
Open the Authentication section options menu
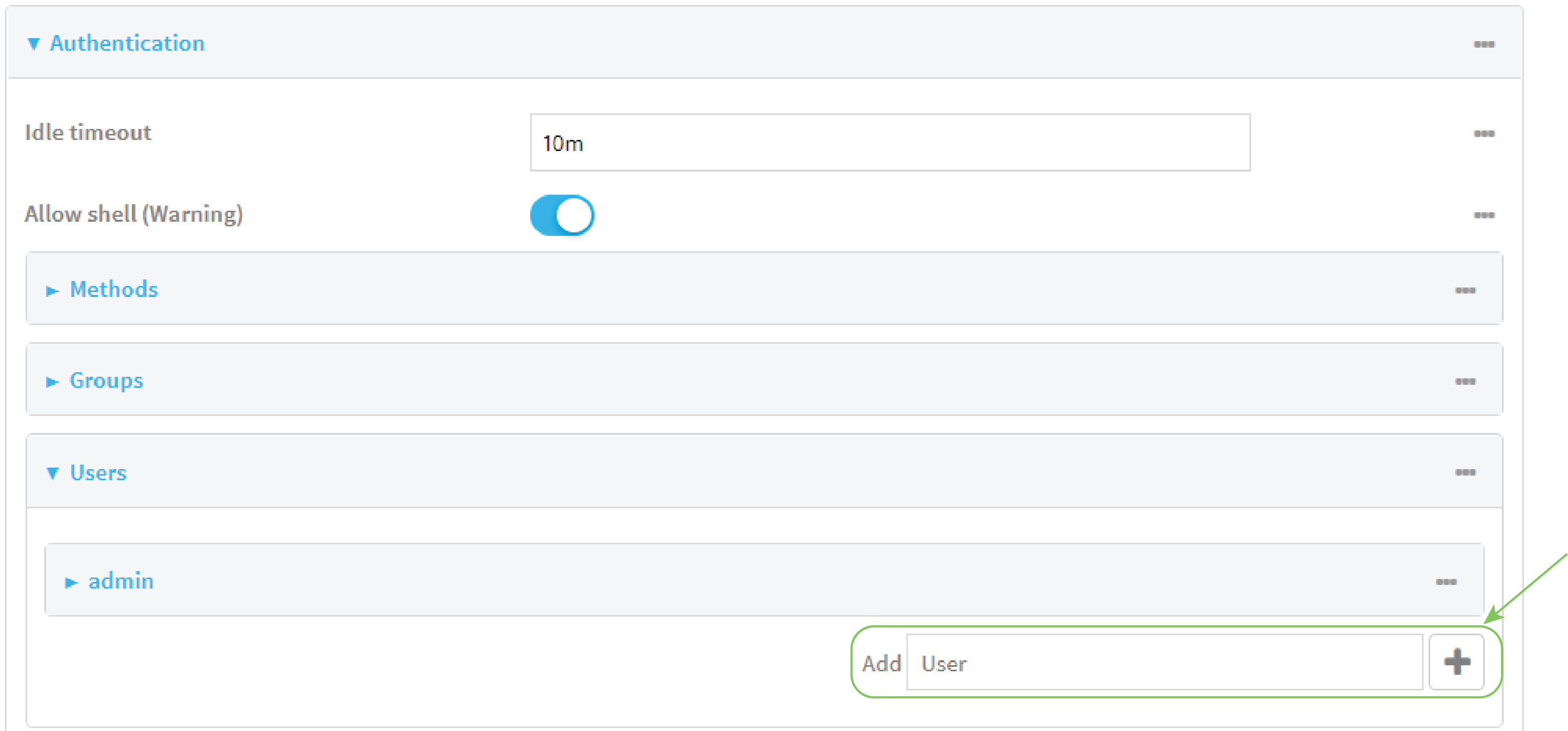coord(1483,44)
